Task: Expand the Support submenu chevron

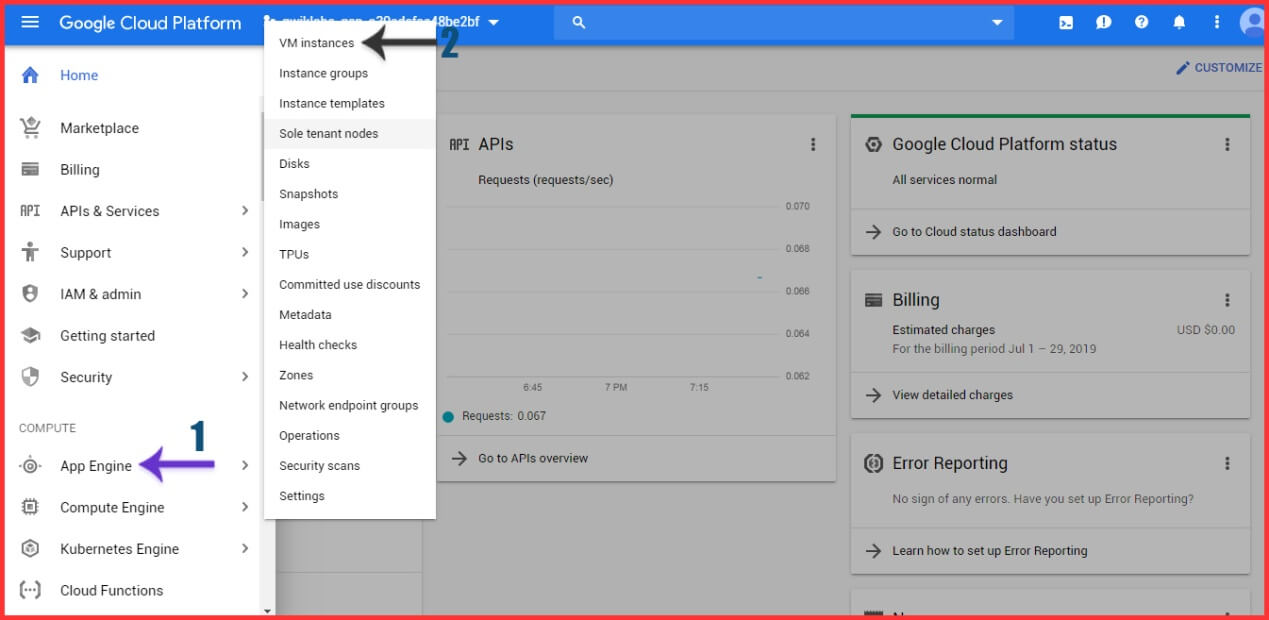Action: [245, 252]
